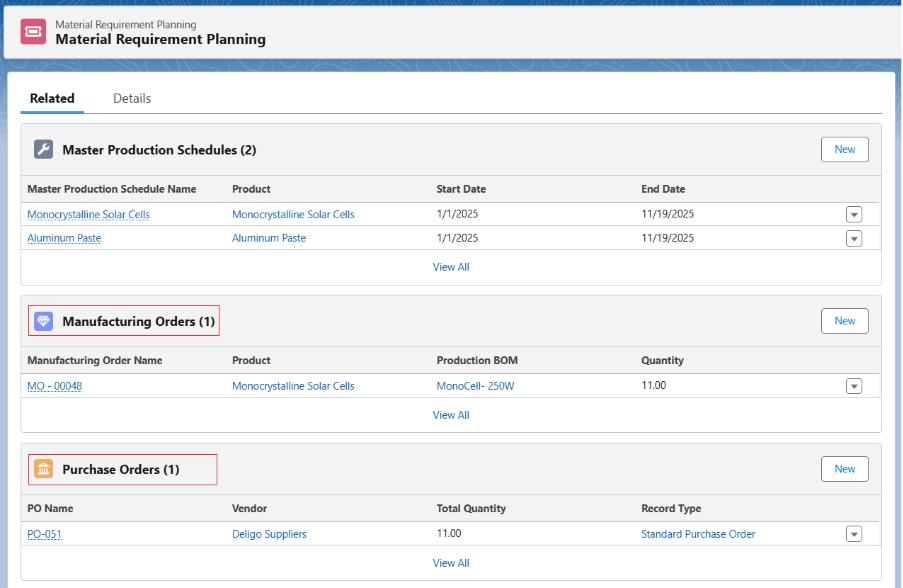
Task: Open Deligo Suppliers vendor record
Action: pyautogui.click(x=269, y=534)
